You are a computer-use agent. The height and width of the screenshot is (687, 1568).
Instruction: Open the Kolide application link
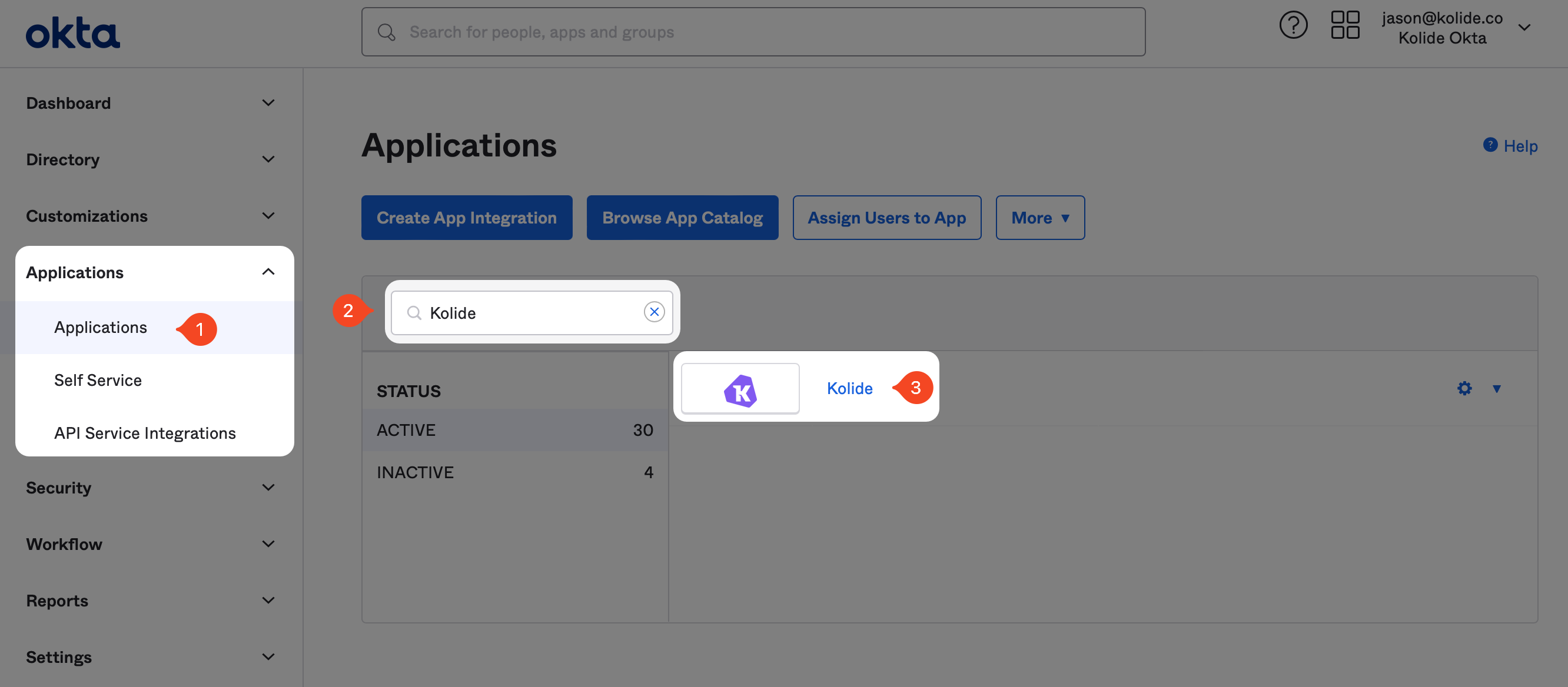click(850, 388)
